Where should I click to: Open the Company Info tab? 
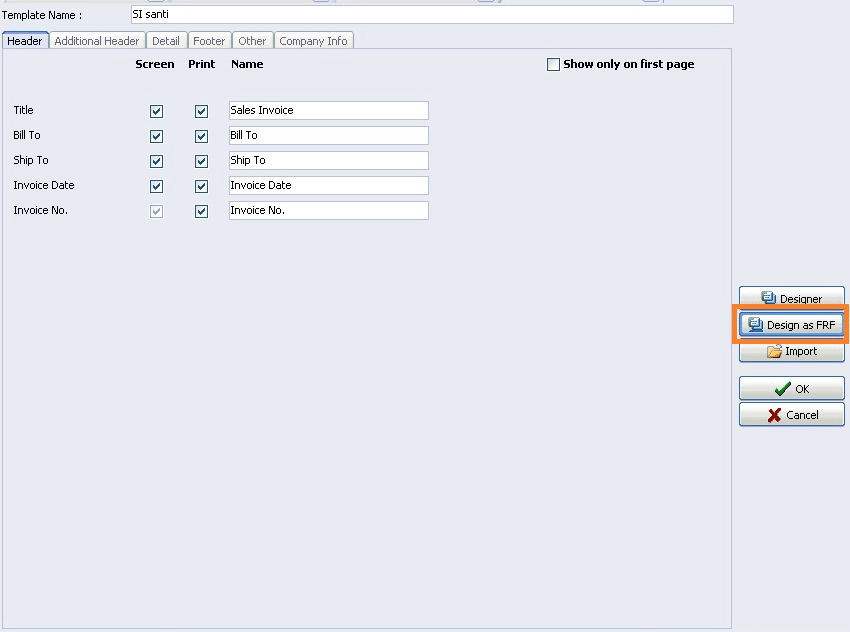[313, 41]
